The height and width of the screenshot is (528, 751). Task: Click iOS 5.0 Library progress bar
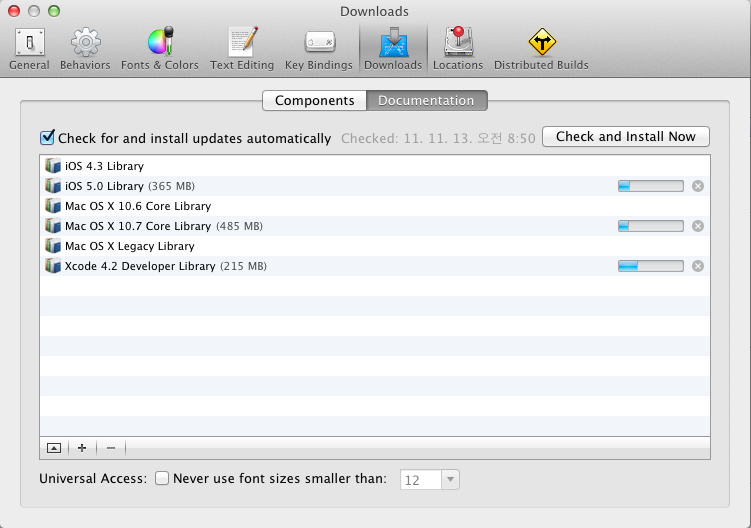click(x=651, y=186)
